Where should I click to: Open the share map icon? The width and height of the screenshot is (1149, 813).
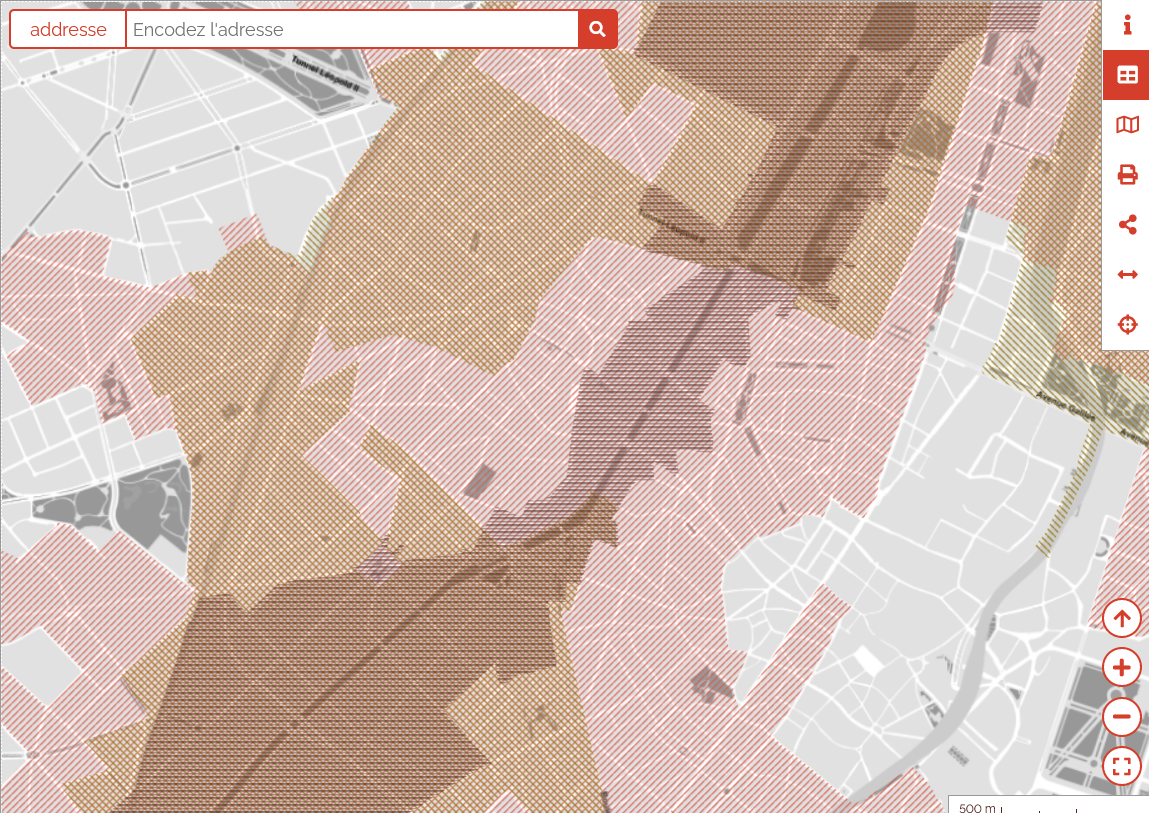point(1127,225)
